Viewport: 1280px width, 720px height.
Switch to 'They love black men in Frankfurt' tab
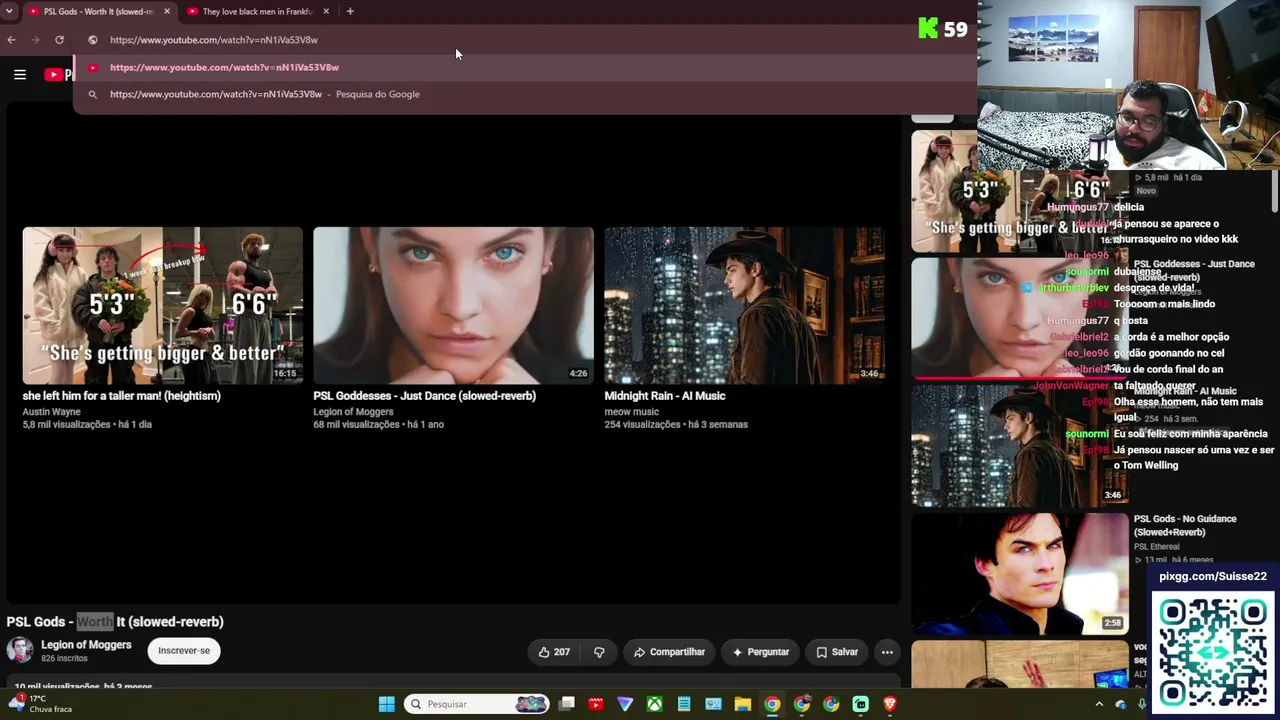259,11
